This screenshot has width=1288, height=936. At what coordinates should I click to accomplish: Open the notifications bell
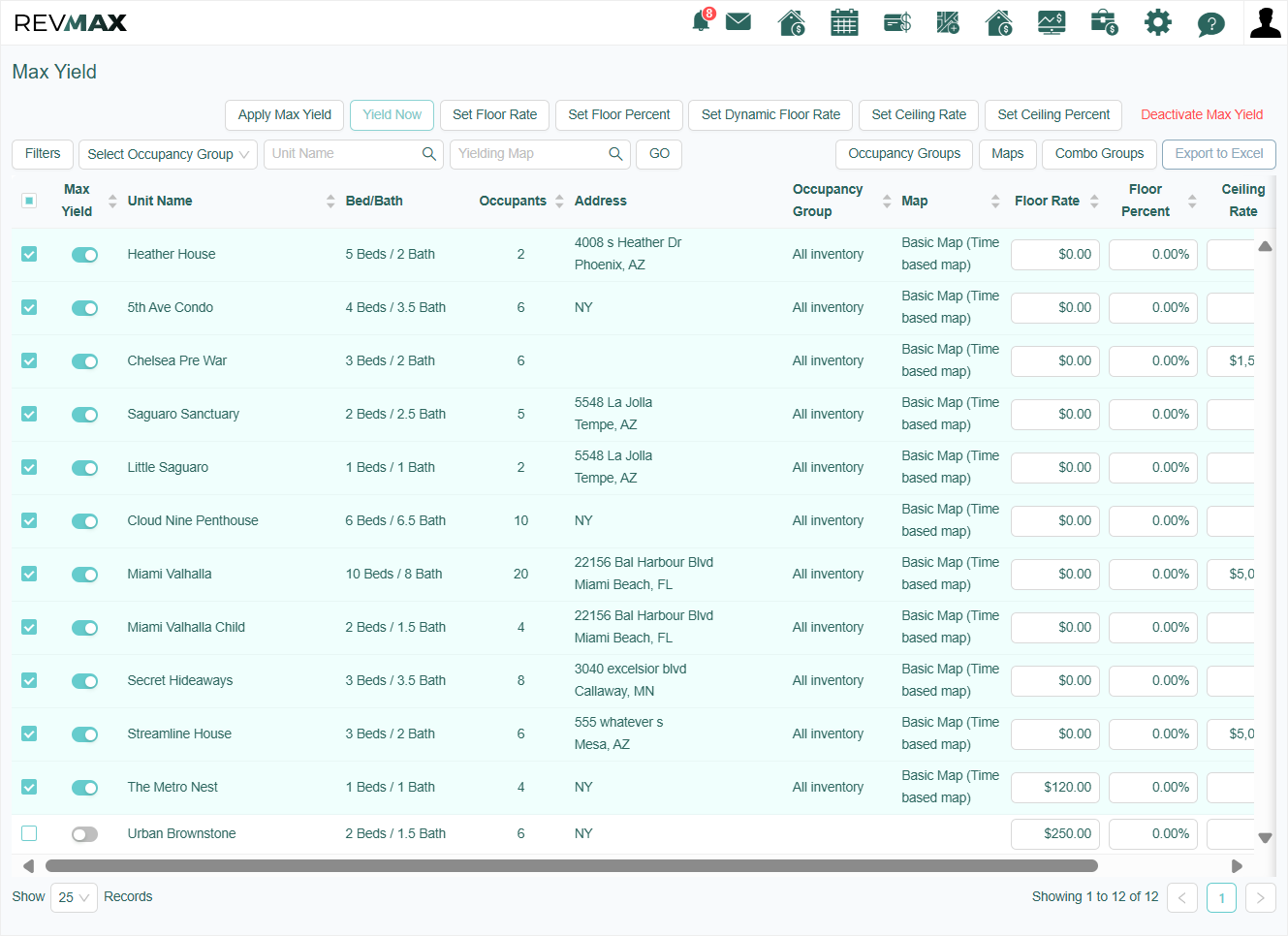701,22
